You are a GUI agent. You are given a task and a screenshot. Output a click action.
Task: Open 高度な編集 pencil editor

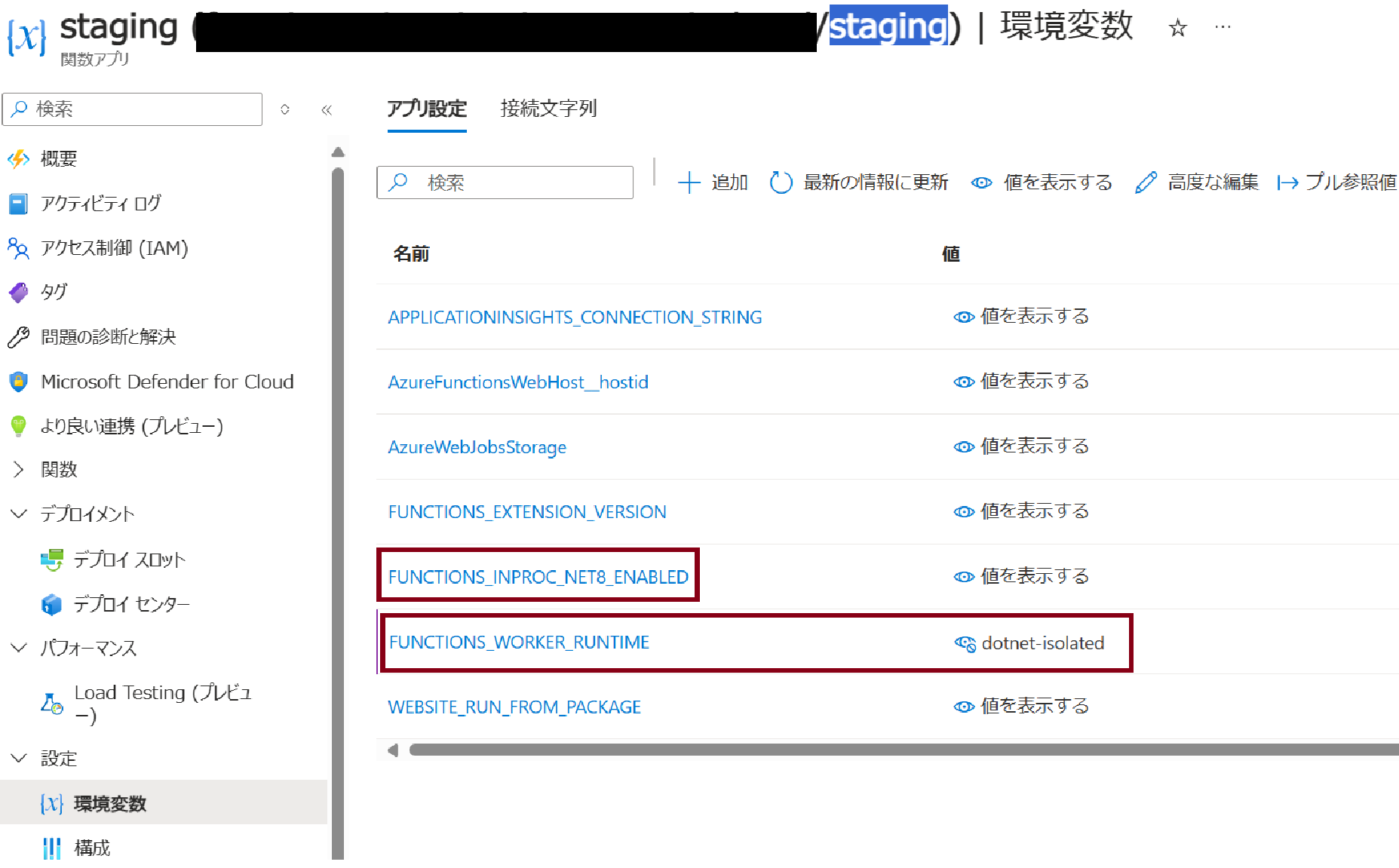pyautogui.click(x=1146, y=182)
